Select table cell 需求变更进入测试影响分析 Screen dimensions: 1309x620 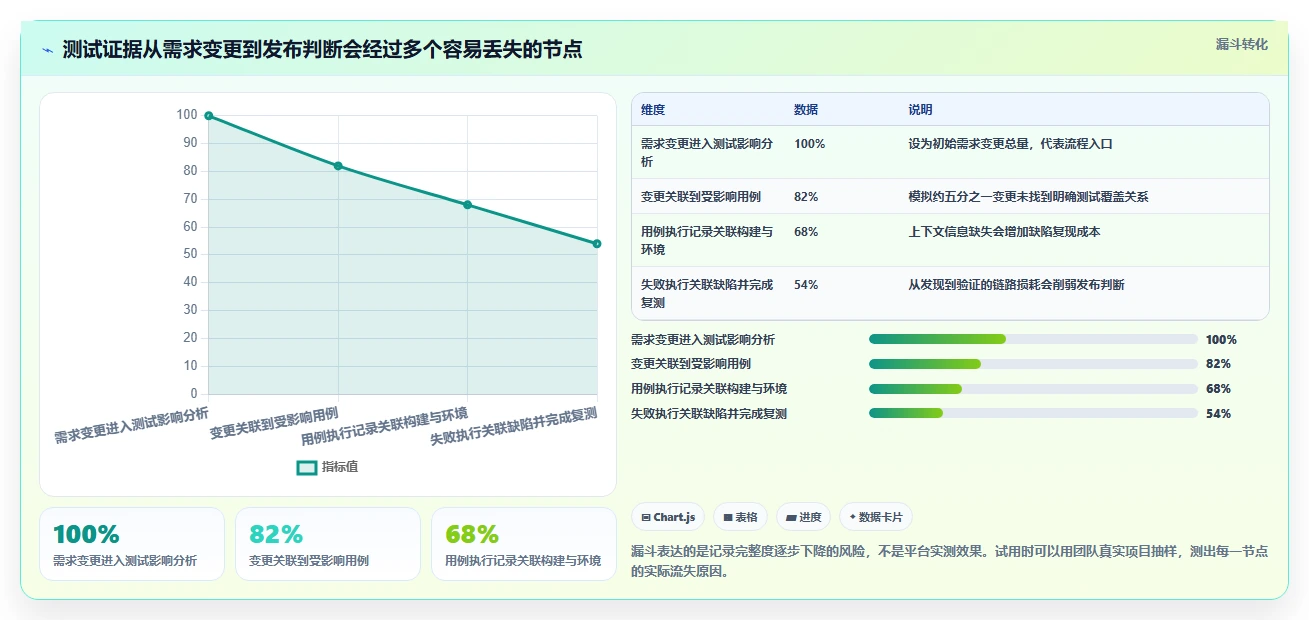708,152
